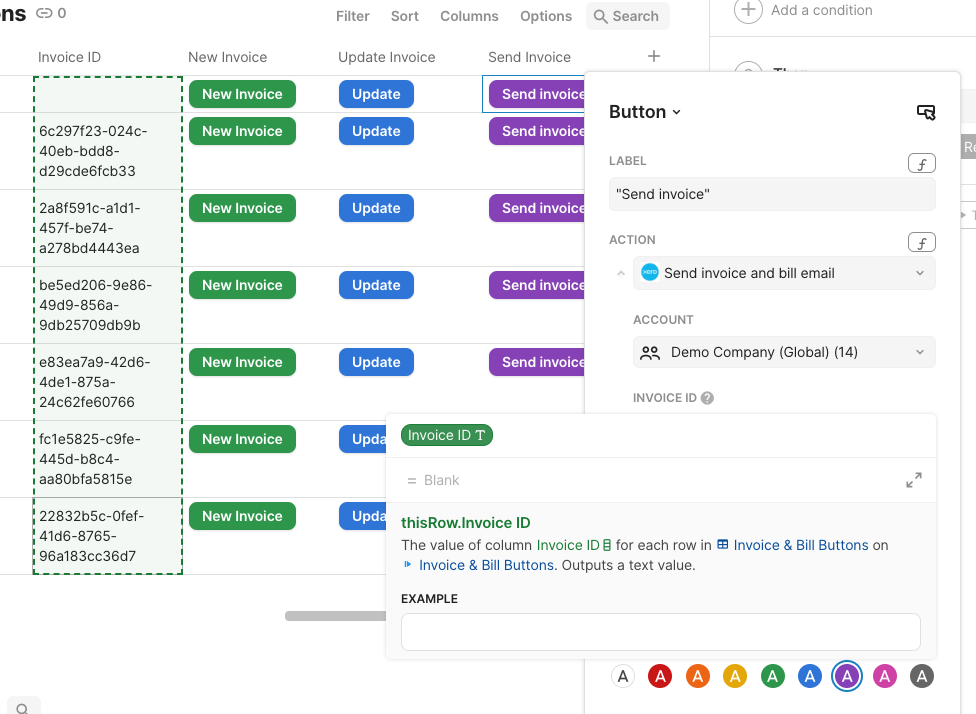Screen dimensions: 976x714
Task: Click Send invoice button in first row
Action: pyautogui.click(x=537, y=94)
